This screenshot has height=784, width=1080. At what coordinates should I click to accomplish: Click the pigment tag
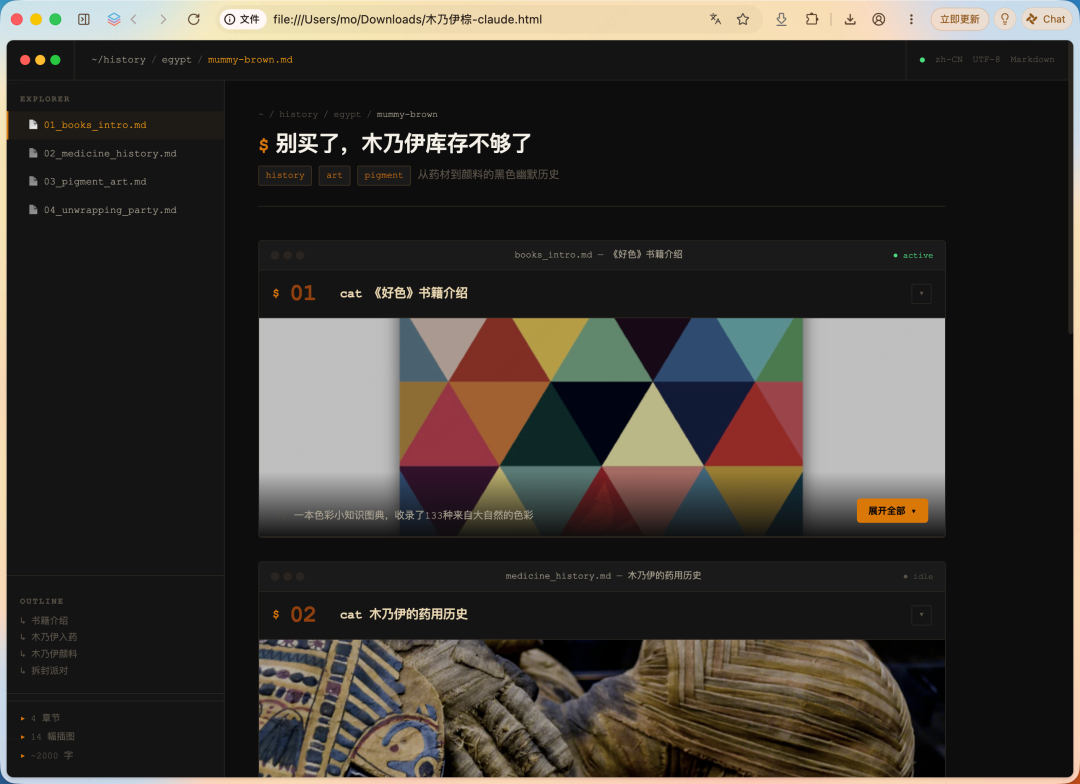384,176
